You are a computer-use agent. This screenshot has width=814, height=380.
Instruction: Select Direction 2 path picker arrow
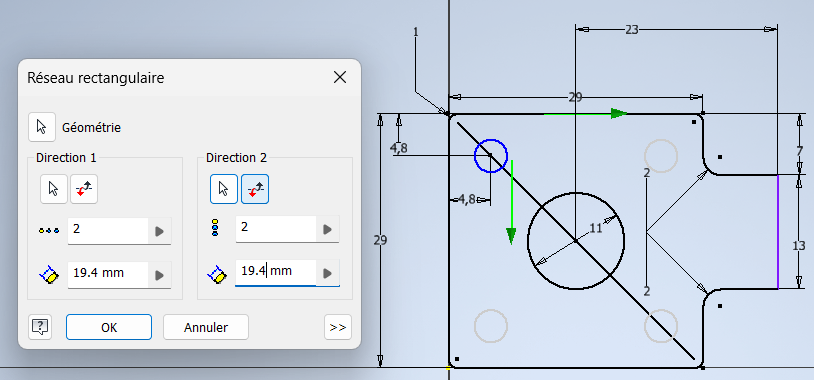tap(224, 189)
